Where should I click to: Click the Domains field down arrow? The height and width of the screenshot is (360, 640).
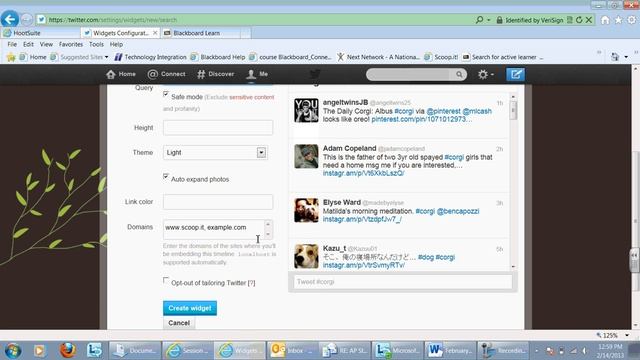pos(268,234)
